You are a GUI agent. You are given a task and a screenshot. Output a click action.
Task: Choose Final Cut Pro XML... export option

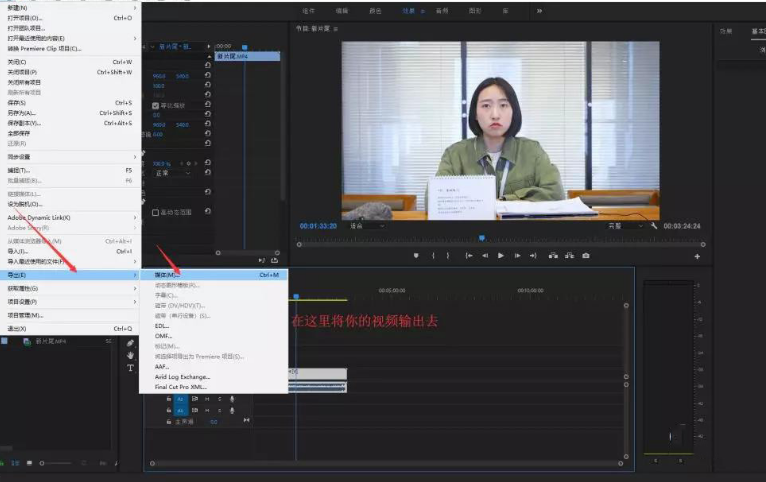[x=214, y=387]
